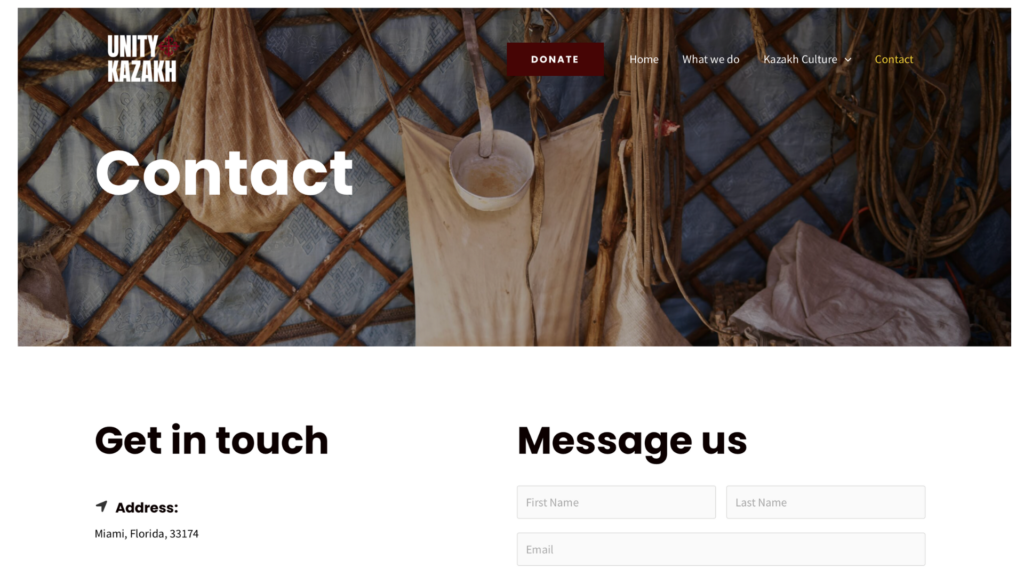Open the What we do page
Image resolution: width=1024 pixels, height=576 pixels.
711,59
